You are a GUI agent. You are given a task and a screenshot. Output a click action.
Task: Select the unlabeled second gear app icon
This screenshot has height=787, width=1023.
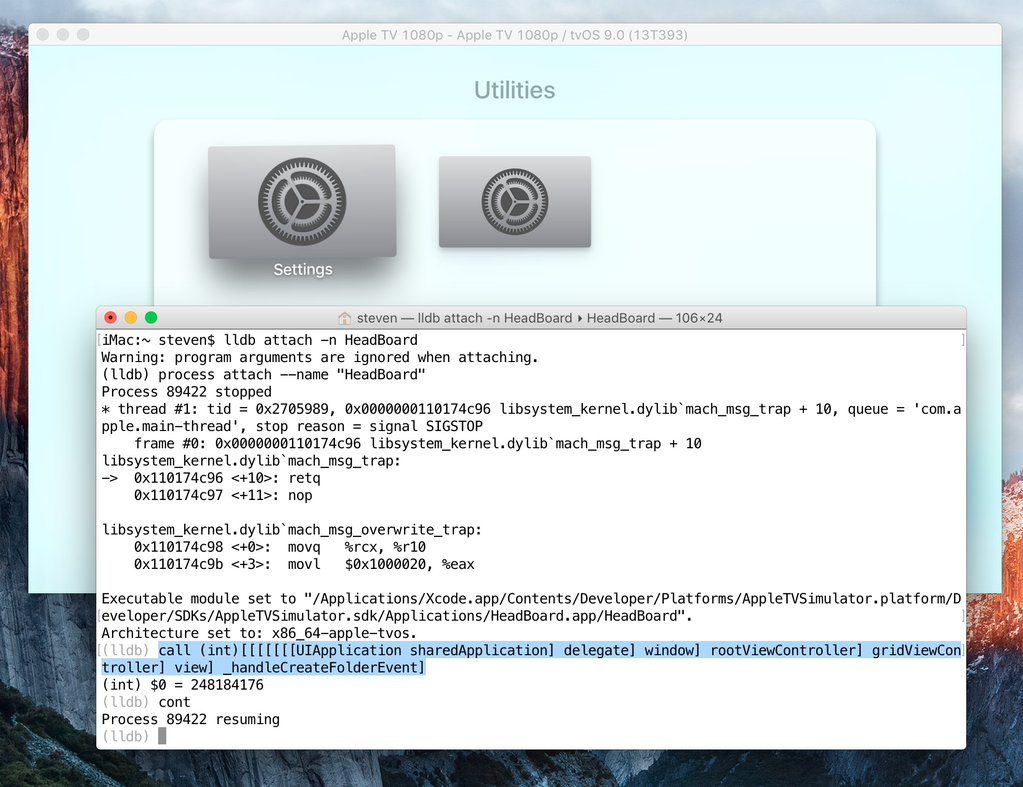(x=515, y=202)
